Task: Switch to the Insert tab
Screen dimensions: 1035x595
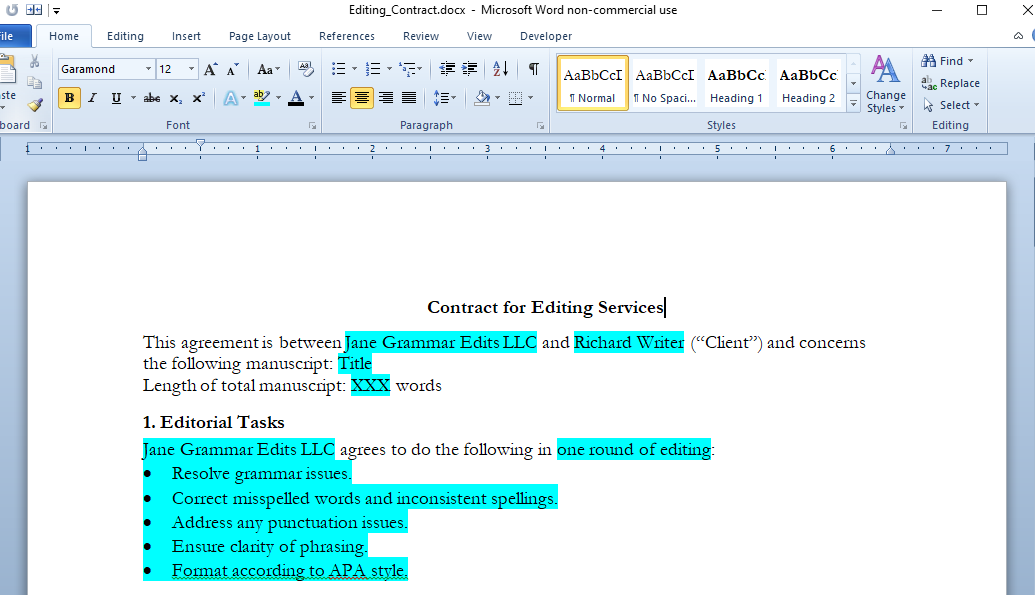Action: tap(186, 36)
